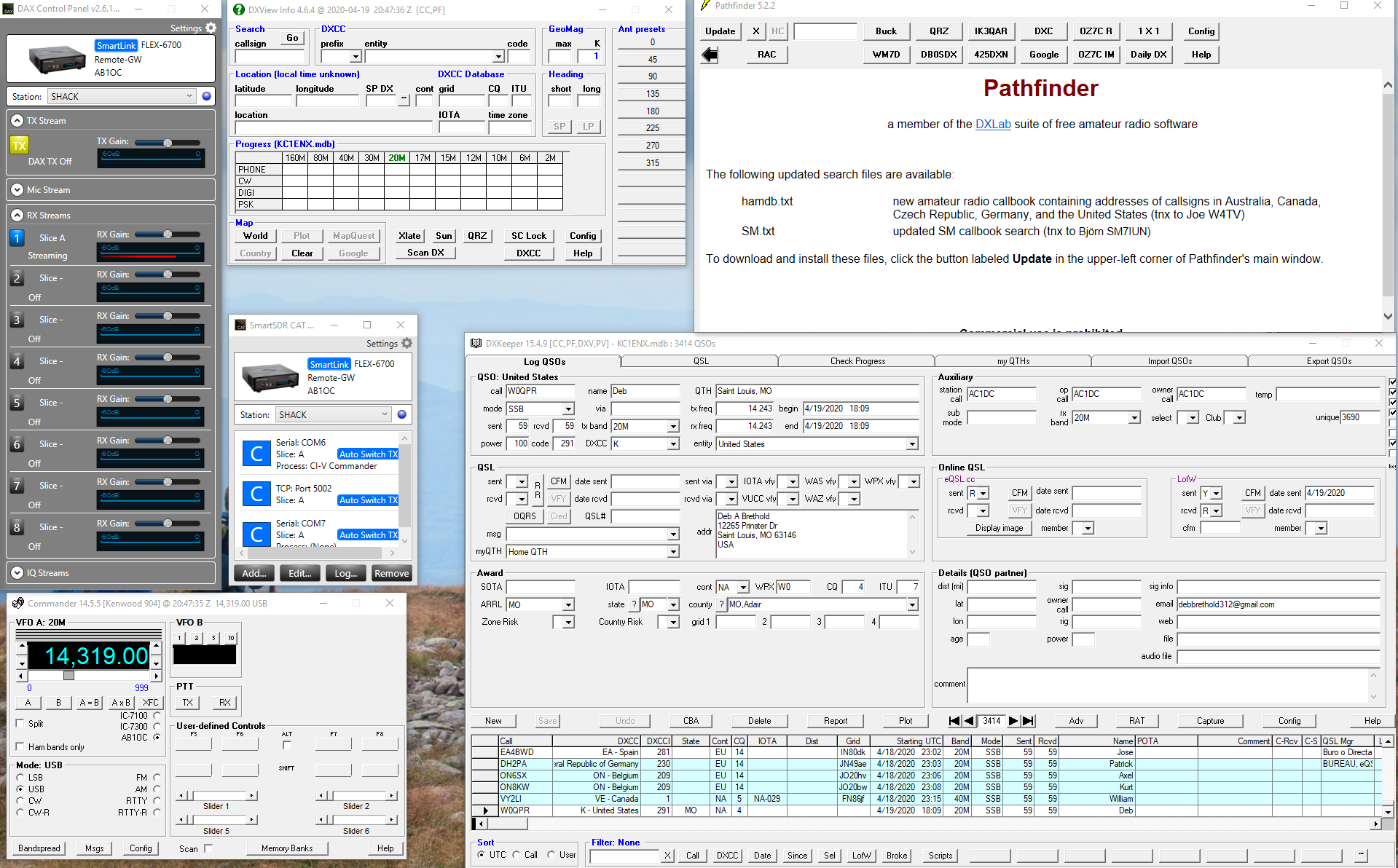Open the Log QSOs tab
Screen dimensions: 1398x868
(544, 361)
